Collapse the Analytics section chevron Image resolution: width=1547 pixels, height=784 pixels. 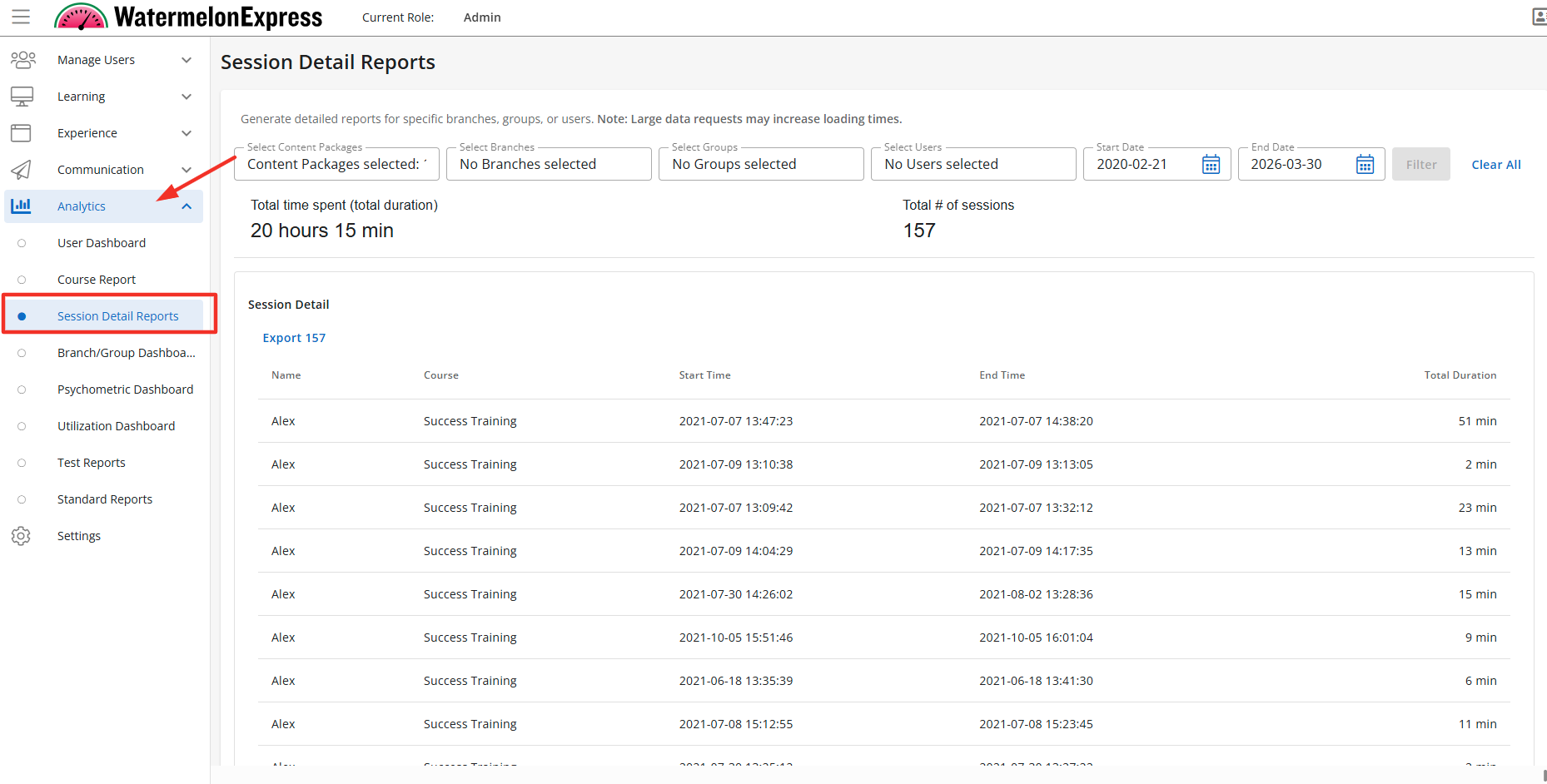187,206
